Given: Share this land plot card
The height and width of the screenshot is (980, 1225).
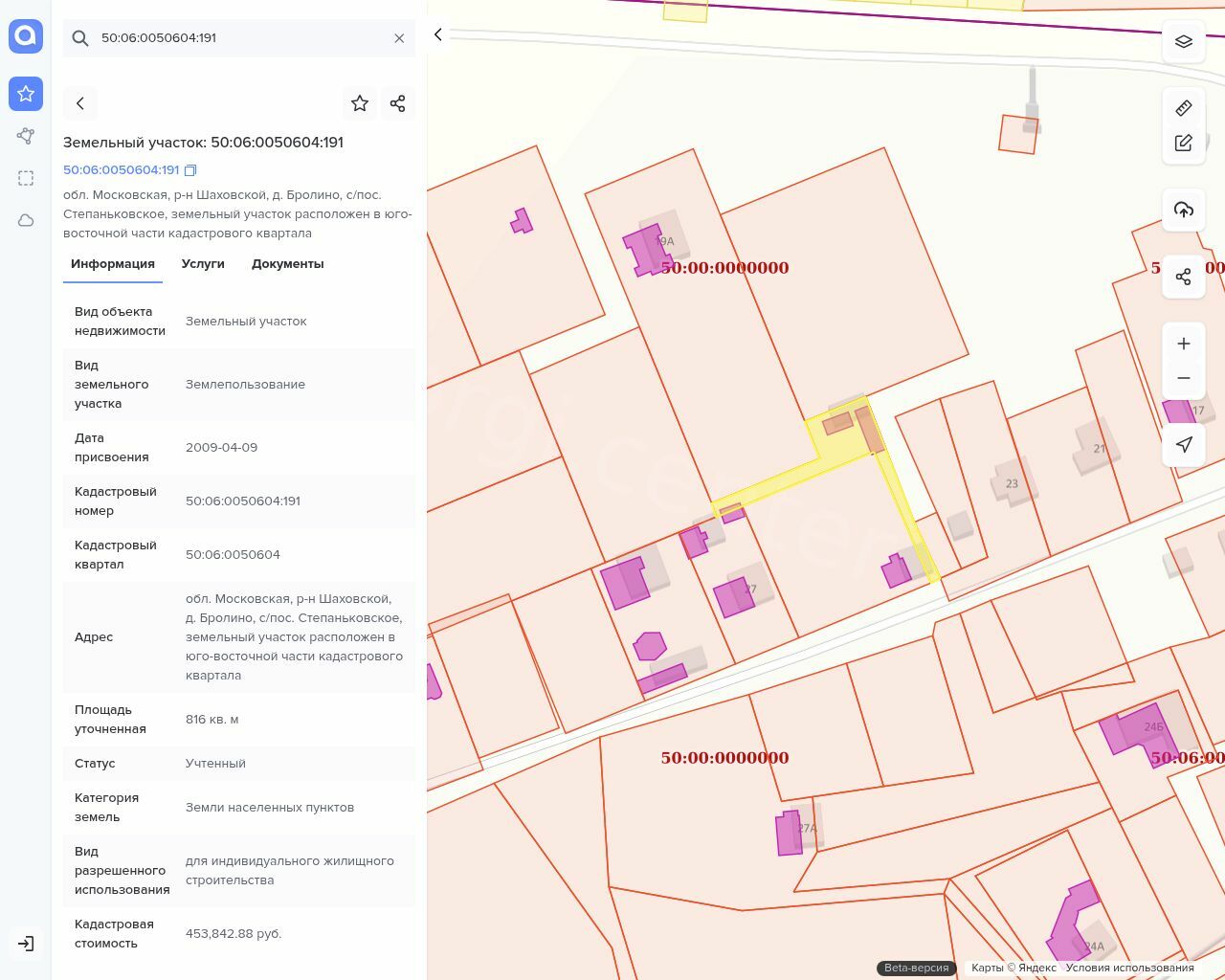Looking at the screenshot, I should [x=397, y=103].
